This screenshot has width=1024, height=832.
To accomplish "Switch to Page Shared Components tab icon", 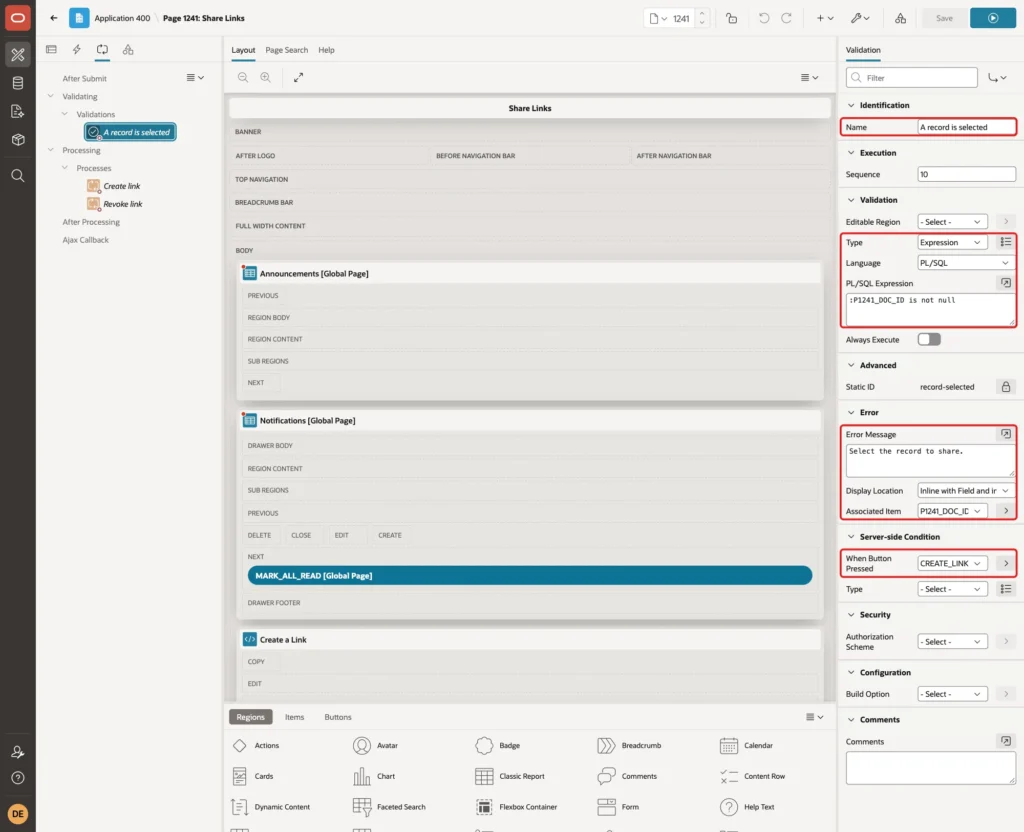I will click(128, 50).
